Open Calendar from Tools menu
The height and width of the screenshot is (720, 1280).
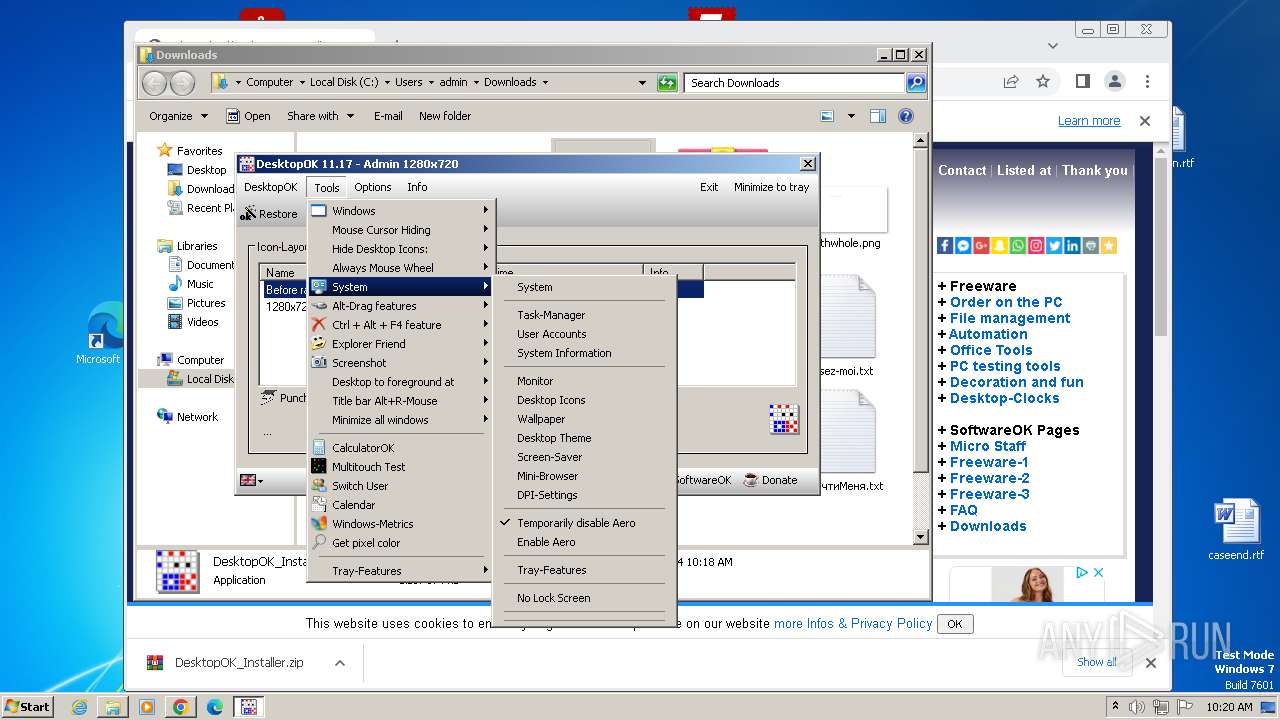click(x=401, y=505)
